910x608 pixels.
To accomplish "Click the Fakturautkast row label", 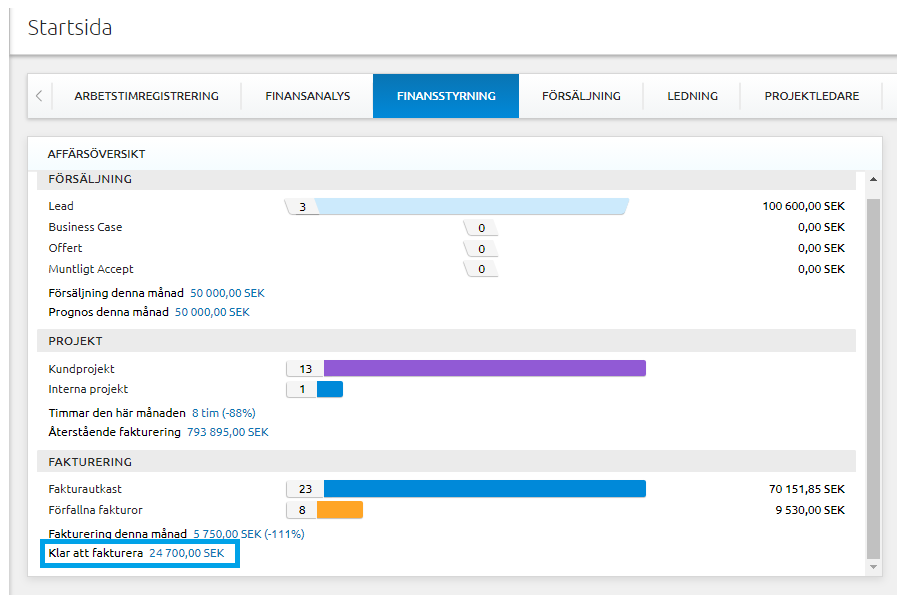I will (85, 489).
